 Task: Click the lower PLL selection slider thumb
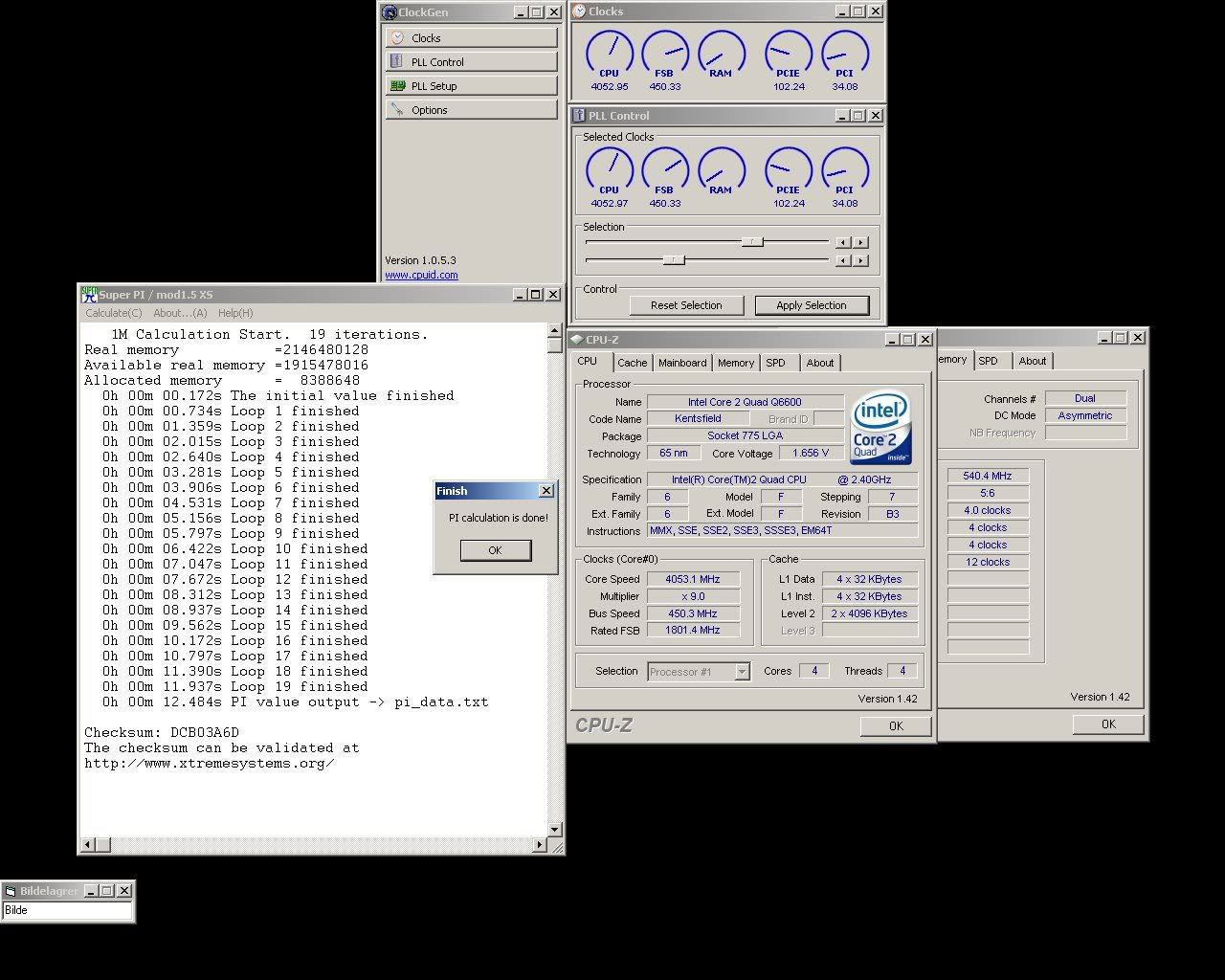(674, 259)
